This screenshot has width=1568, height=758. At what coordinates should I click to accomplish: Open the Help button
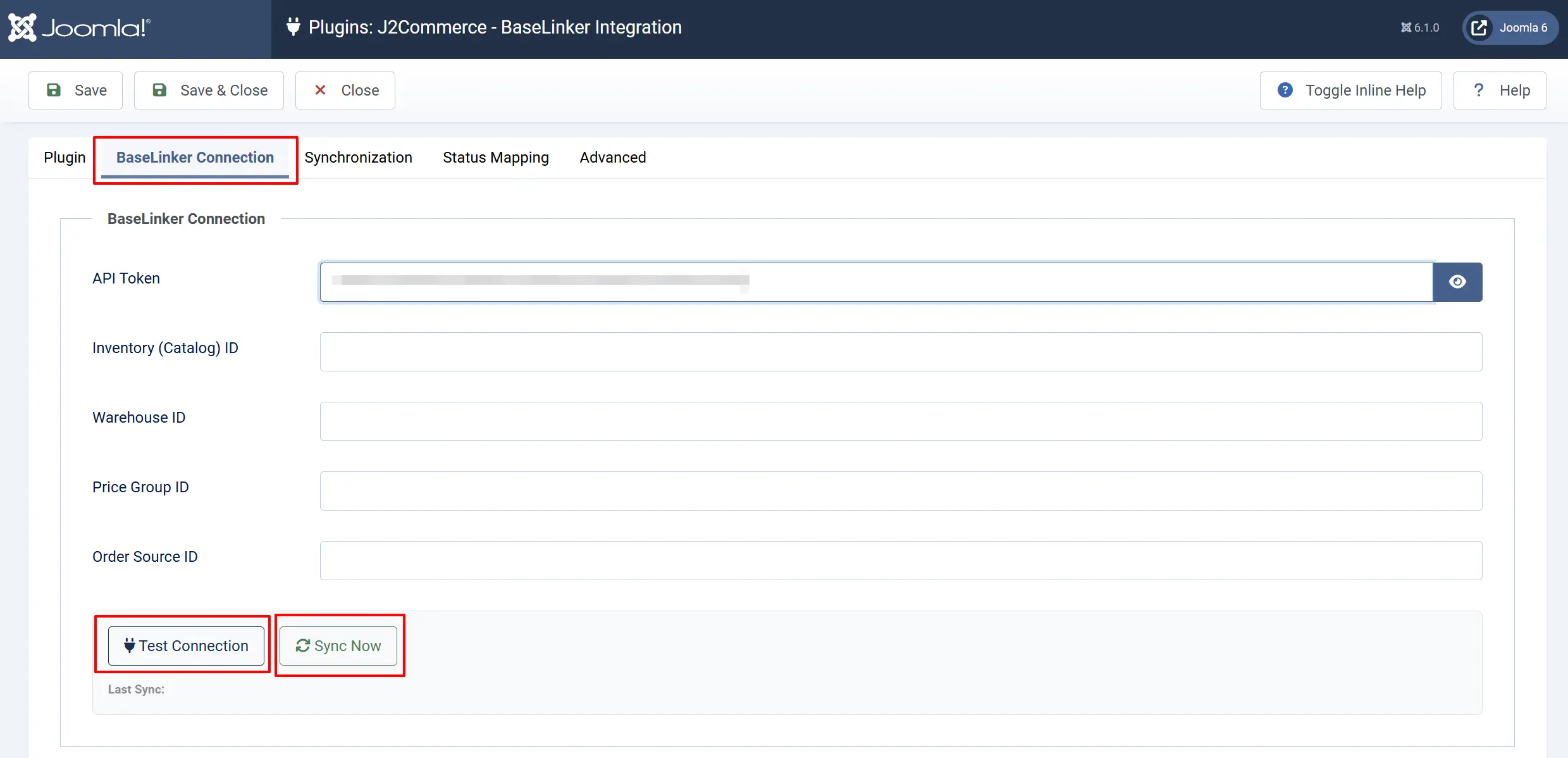(1500, 90)
